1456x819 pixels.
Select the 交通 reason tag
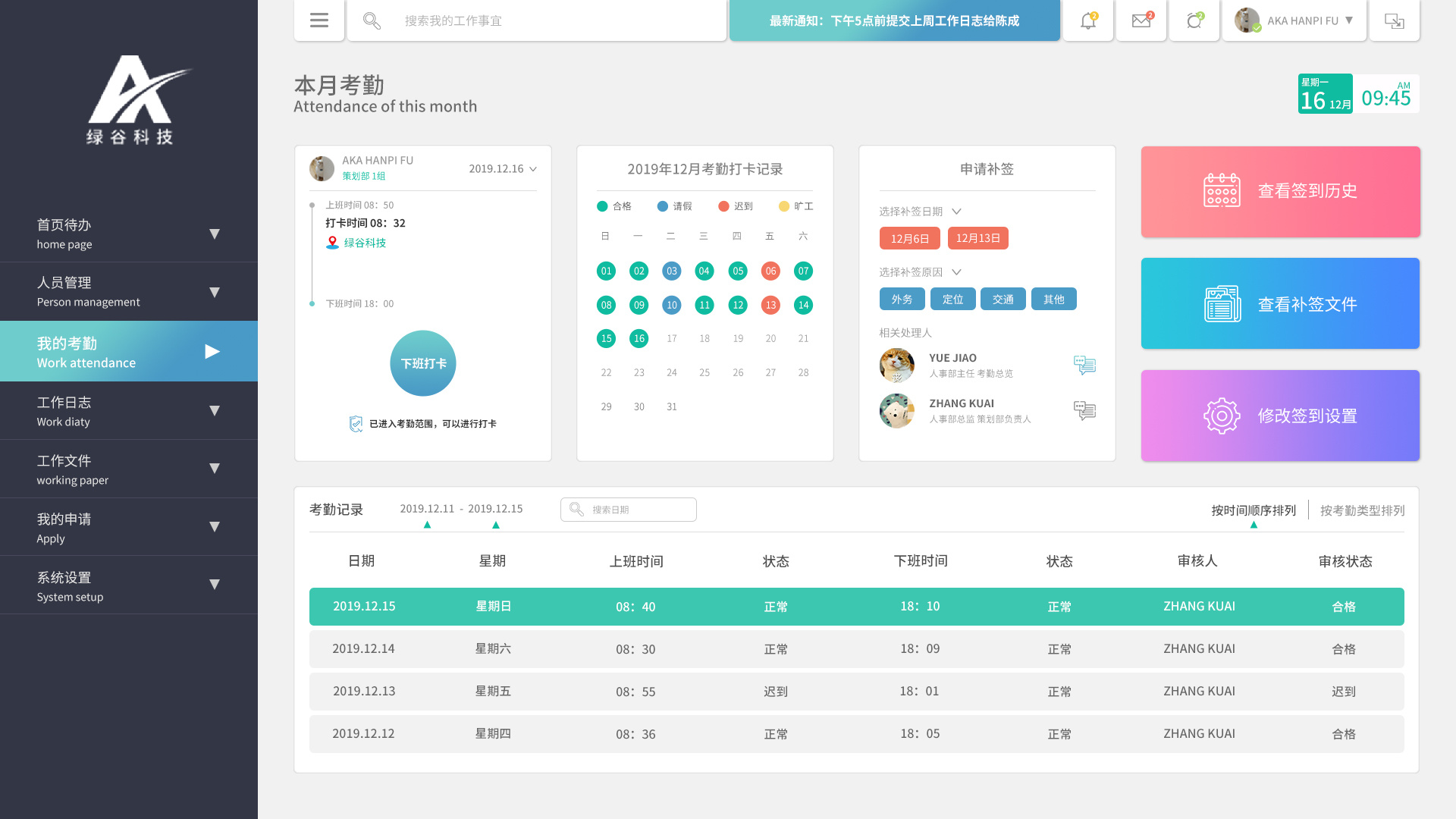coord(1003,299)
